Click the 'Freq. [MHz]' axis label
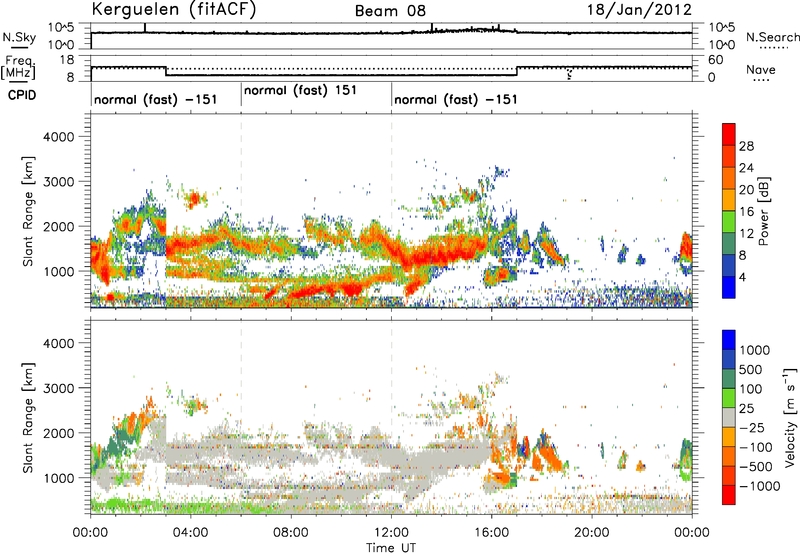The image size is (800, 554). (x=19, y=68)
